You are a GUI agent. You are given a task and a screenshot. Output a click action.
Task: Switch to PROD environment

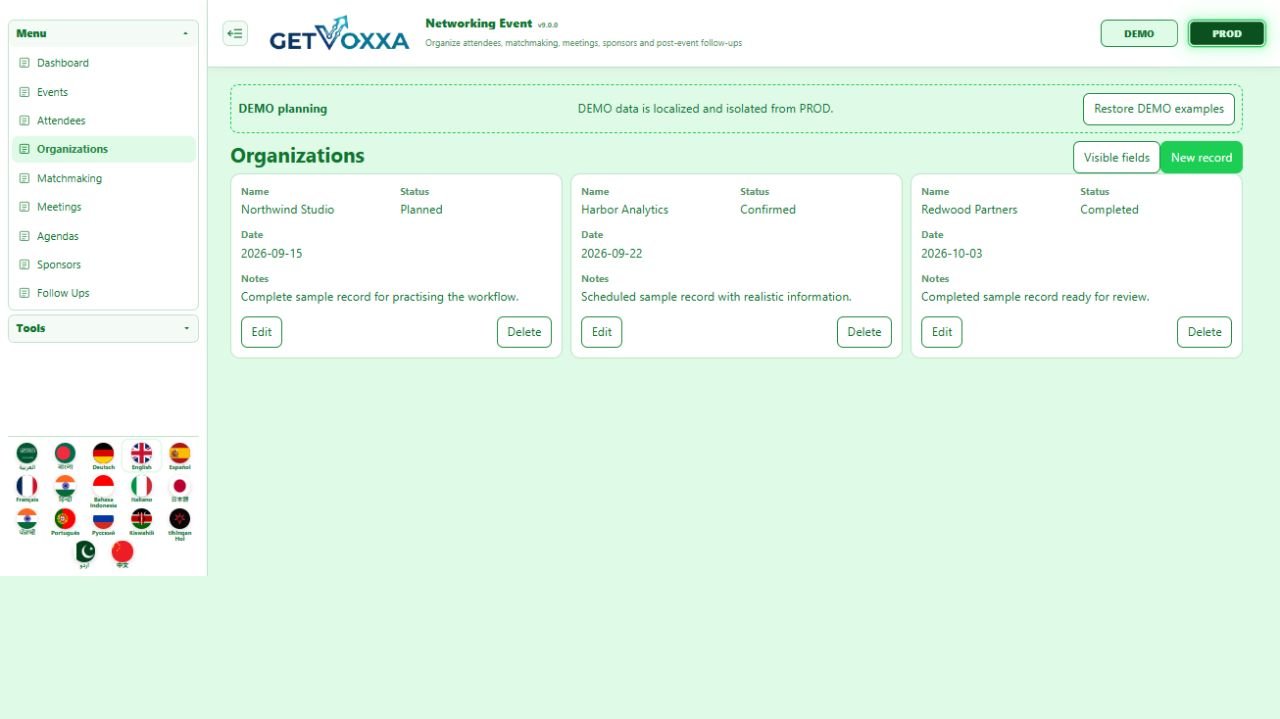[1227, 33]
